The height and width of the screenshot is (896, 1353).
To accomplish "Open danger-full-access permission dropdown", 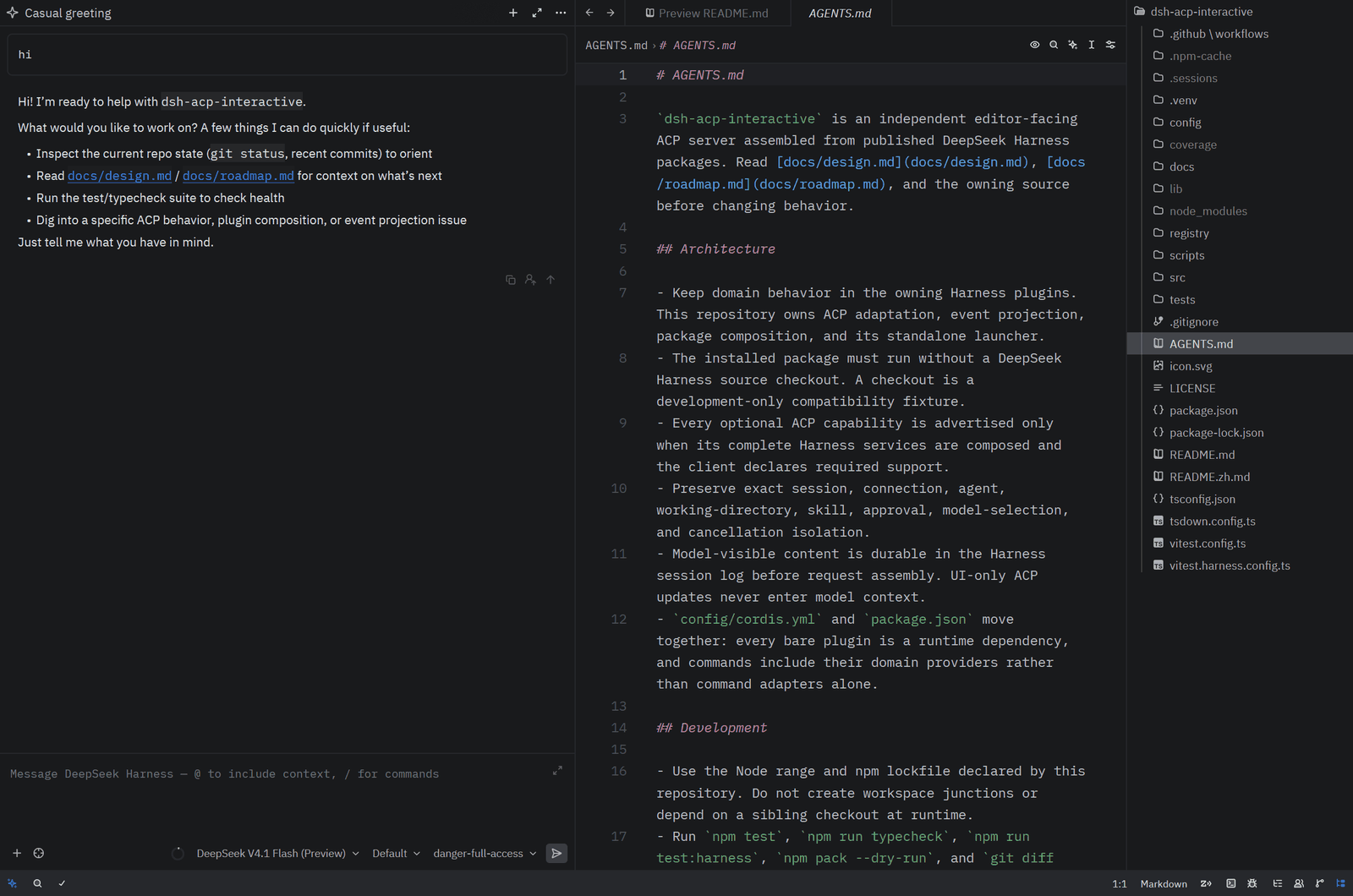I will point(485,854).
